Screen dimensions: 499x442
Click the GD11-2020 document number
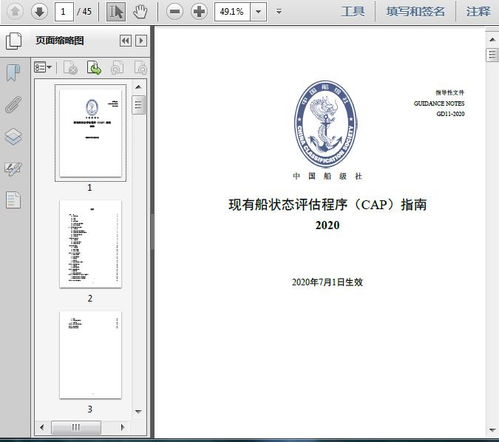[x=450, y=114]
